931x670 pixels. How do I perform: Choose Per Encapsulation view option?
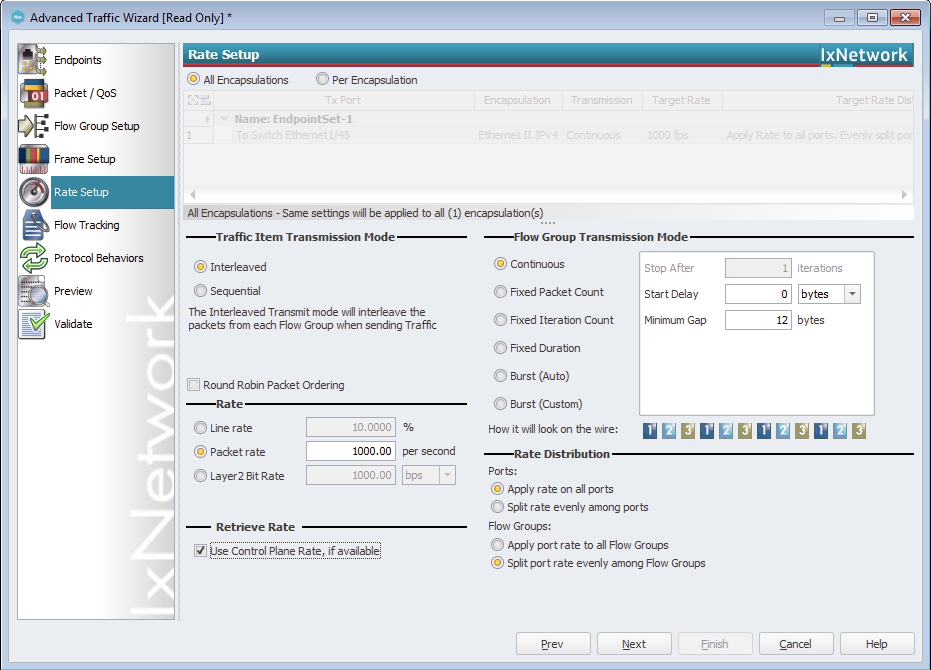(x=323, y=80)
